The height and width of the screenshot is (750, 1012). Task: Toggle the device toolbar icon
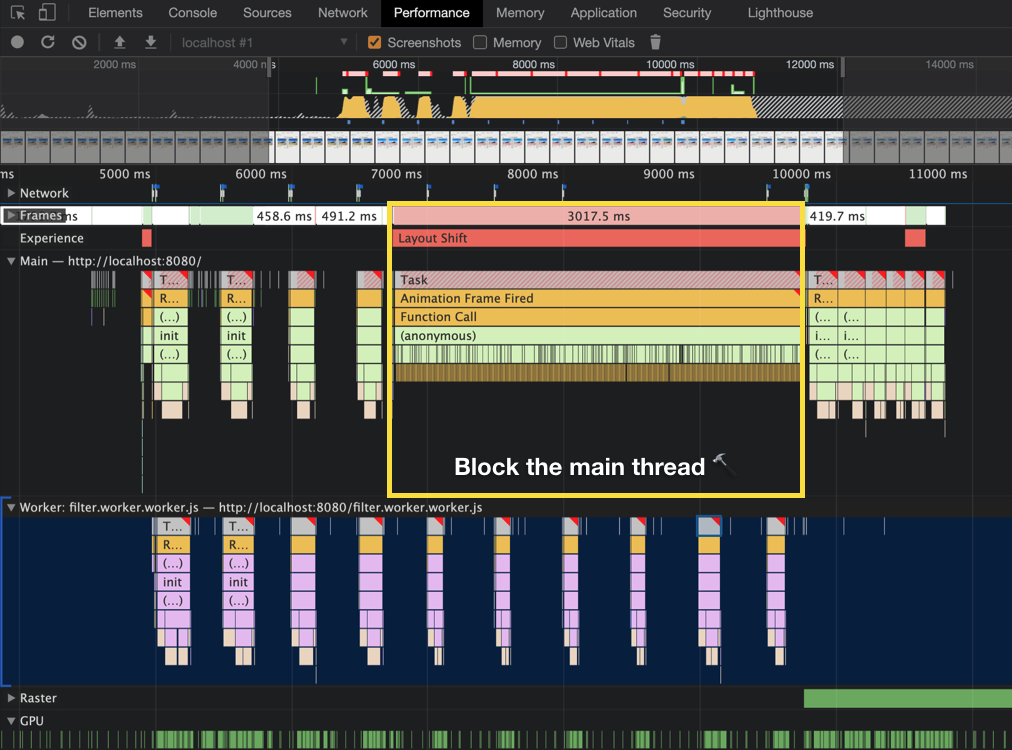(47, 13)
